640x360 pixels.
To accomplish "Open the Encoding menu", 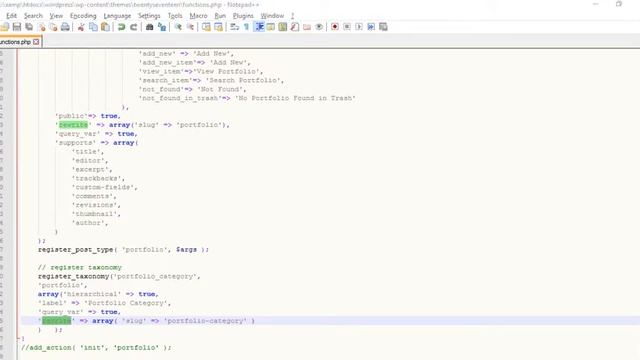I will click(x=83, y=16).
